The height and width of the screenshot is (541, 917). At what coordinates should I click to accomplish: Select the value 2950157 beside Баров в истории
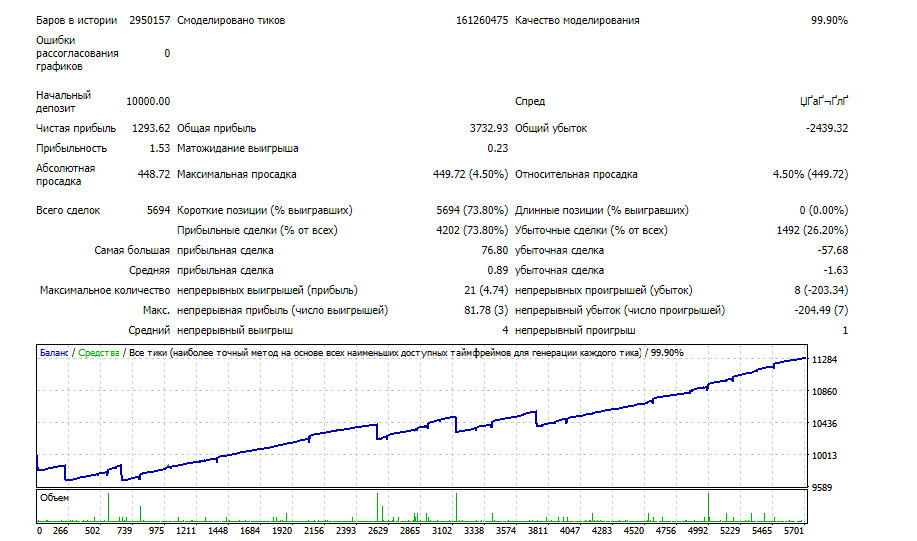(150, 20)
